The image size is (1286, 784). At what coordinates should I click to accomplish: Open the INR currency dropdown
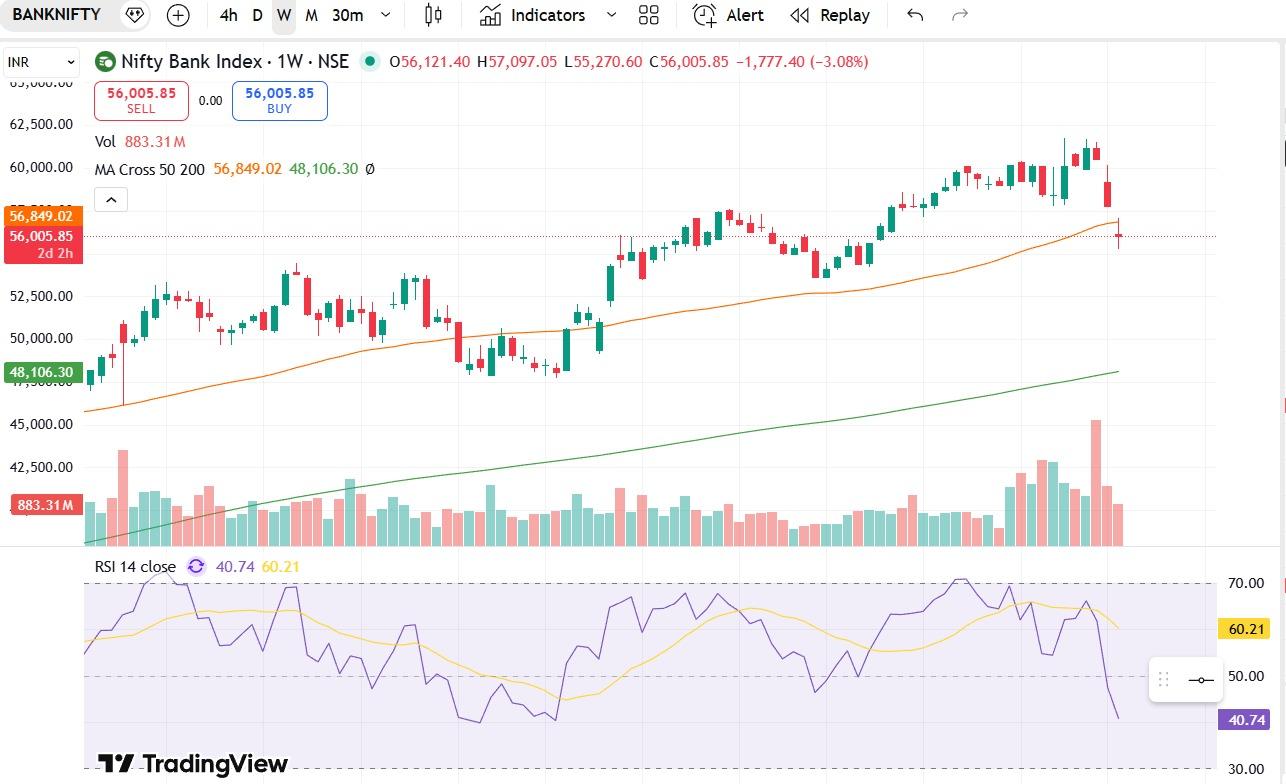41,62
